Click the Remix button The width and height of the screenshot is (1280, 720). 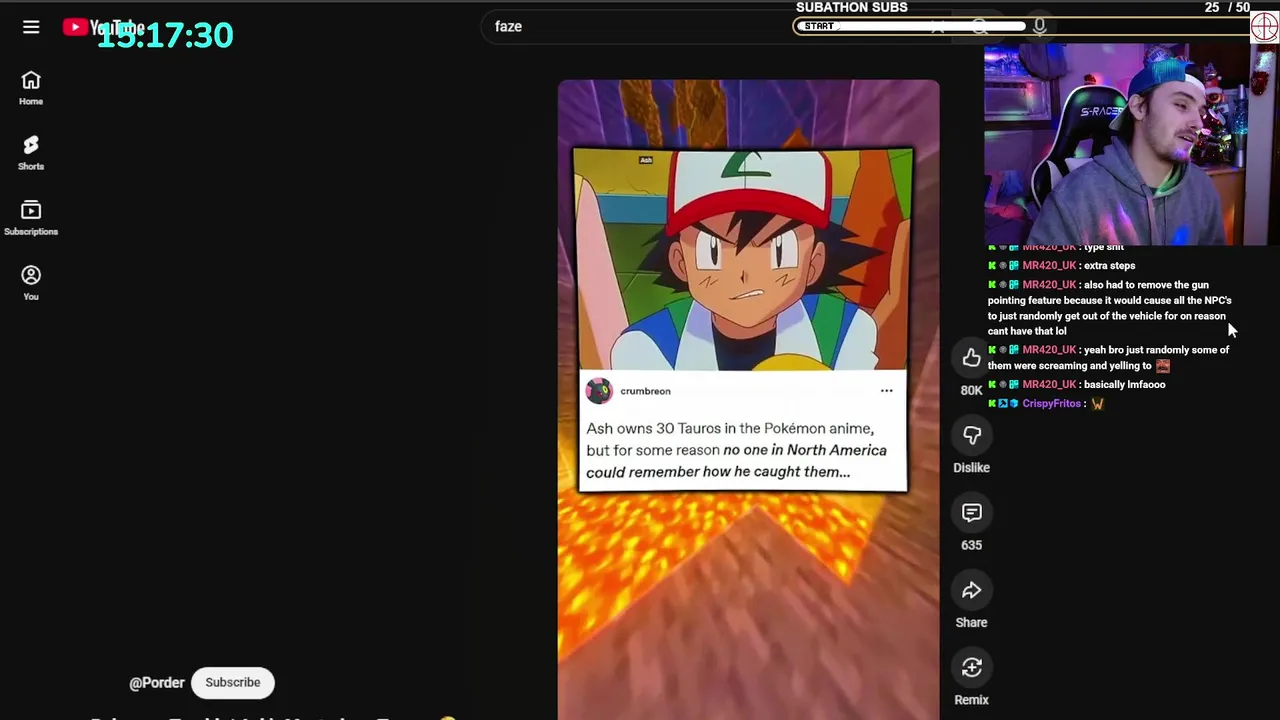pyautogui.click(x=971, y=668)
